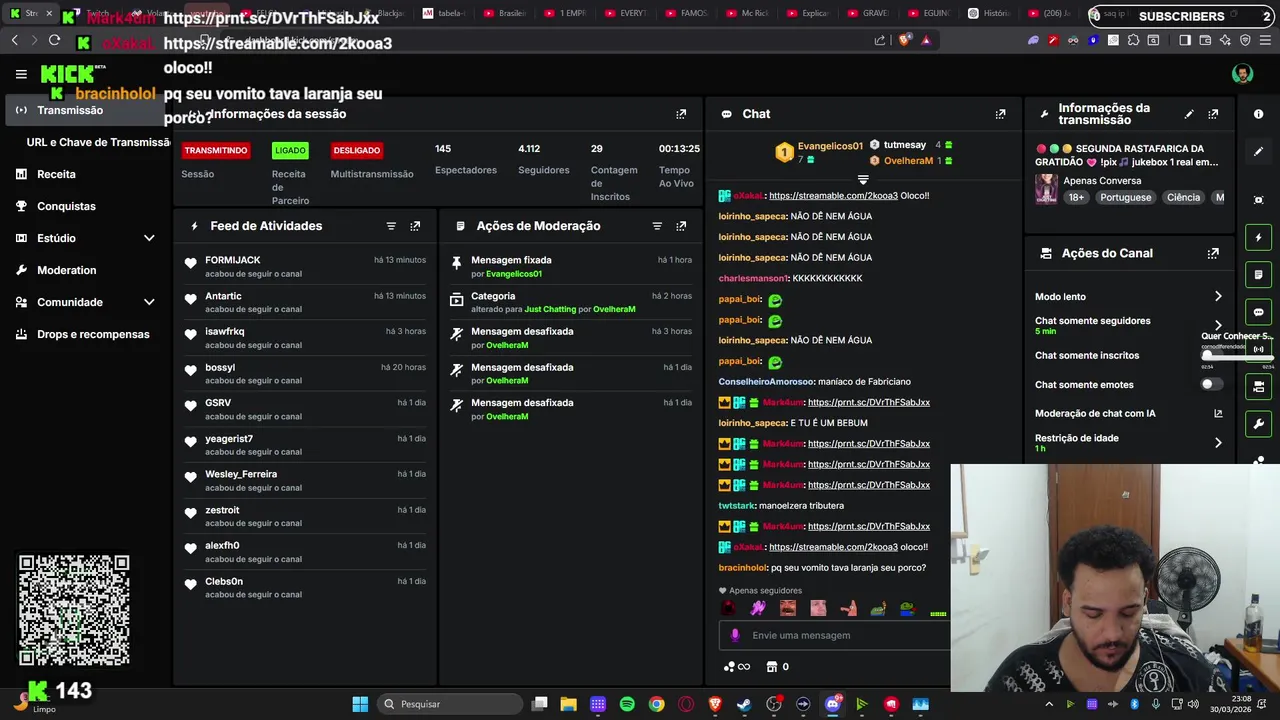The image size is (1280, 720).
Task: Pop out the Feed de Atividades panel
Action: click(415, 226)
